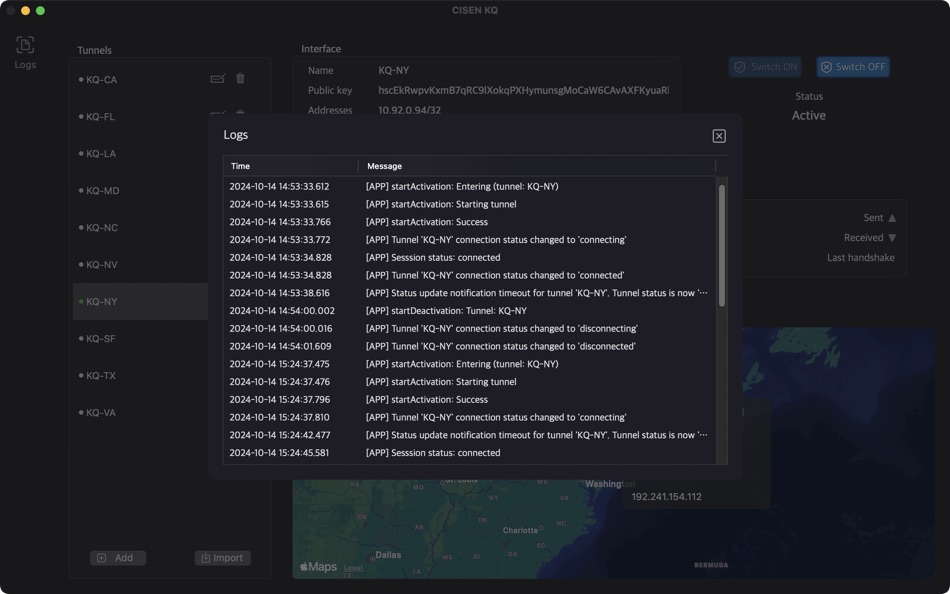Click the Active status text

coord(809,115)
